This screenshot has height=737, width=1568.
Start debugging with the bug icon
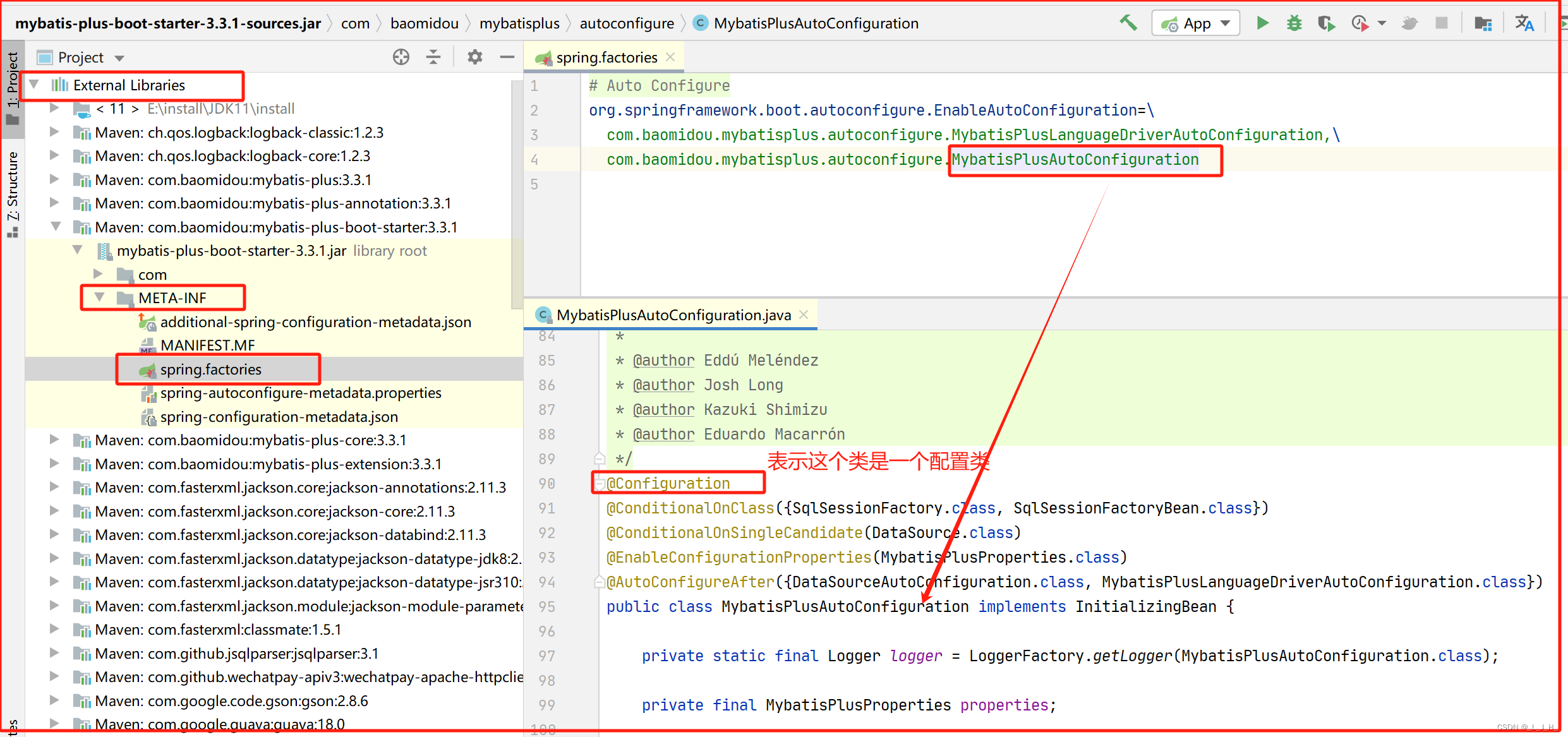pos(1294,23)
